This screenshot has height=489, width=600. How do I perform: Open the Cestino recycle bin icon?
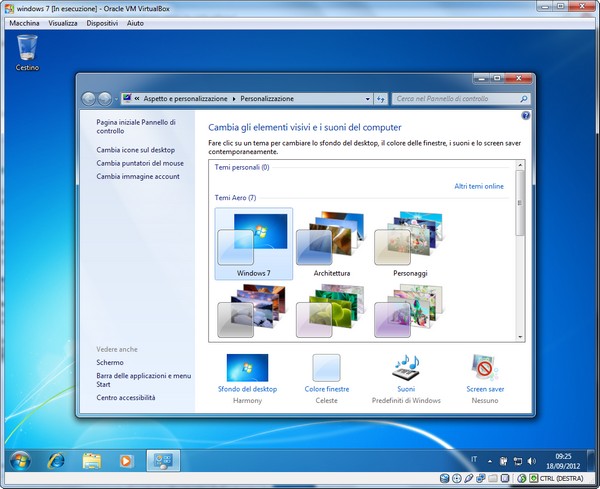[x=27, y=52]
